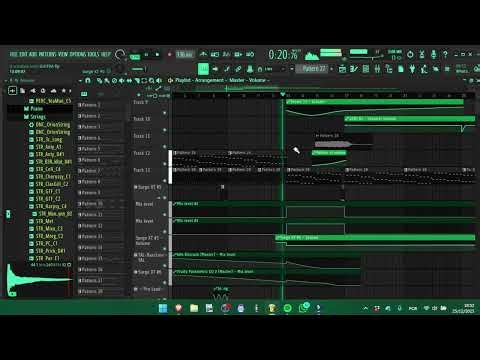Open the VIEW menu

[63, 54]
